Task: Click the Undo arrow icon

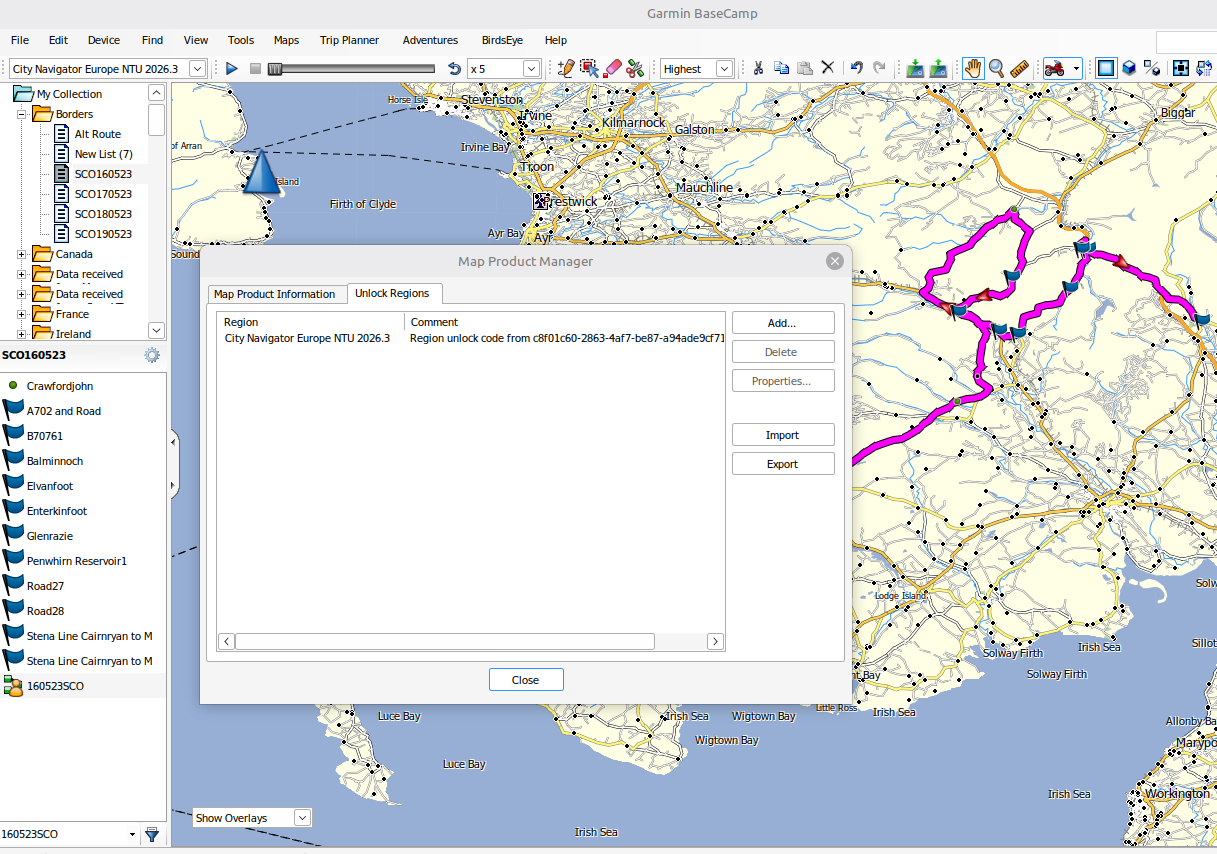Action: point(857,68)
